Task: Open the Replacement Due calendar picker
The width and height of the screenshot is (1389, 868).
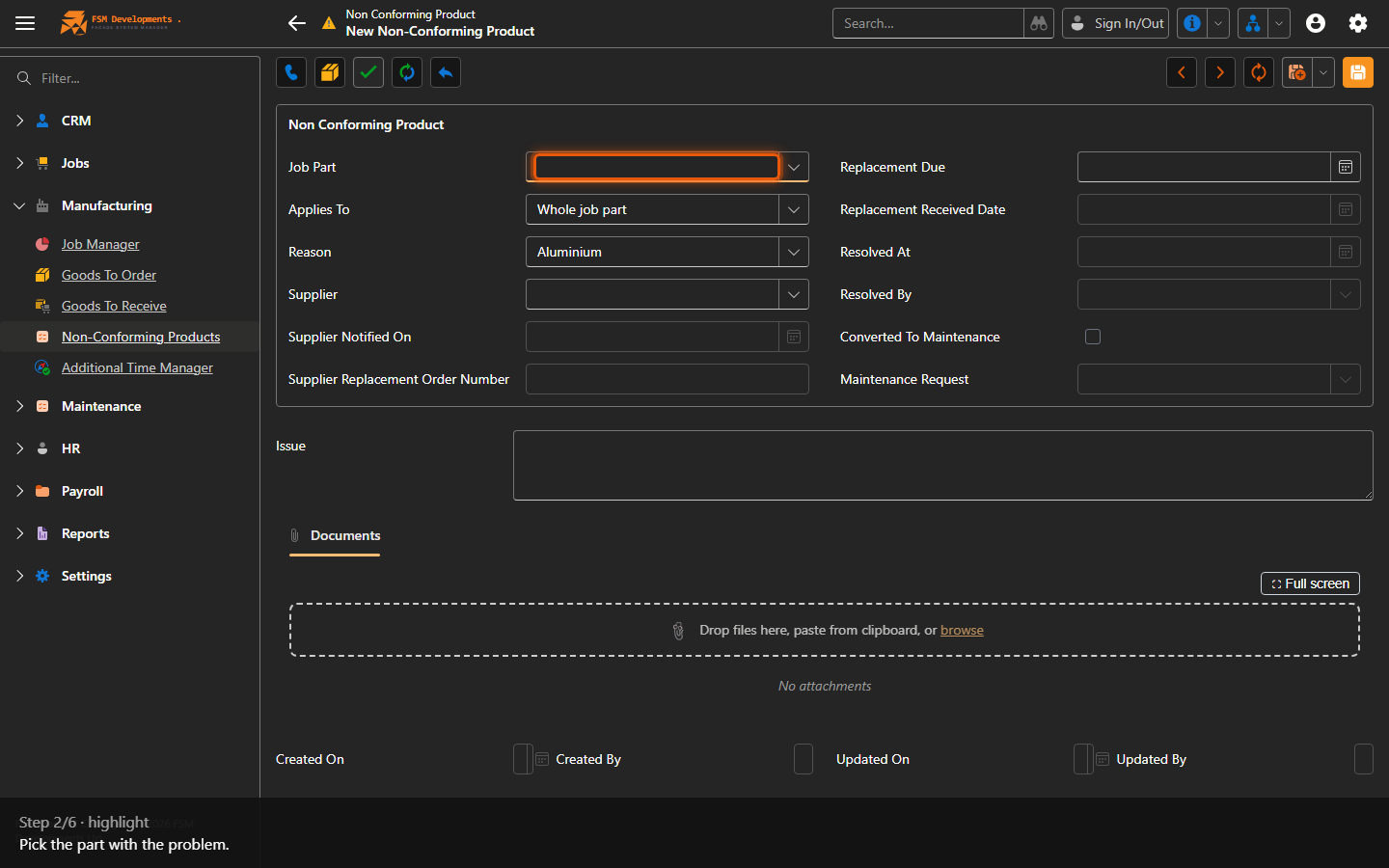Action: (x=1346, y=167)
